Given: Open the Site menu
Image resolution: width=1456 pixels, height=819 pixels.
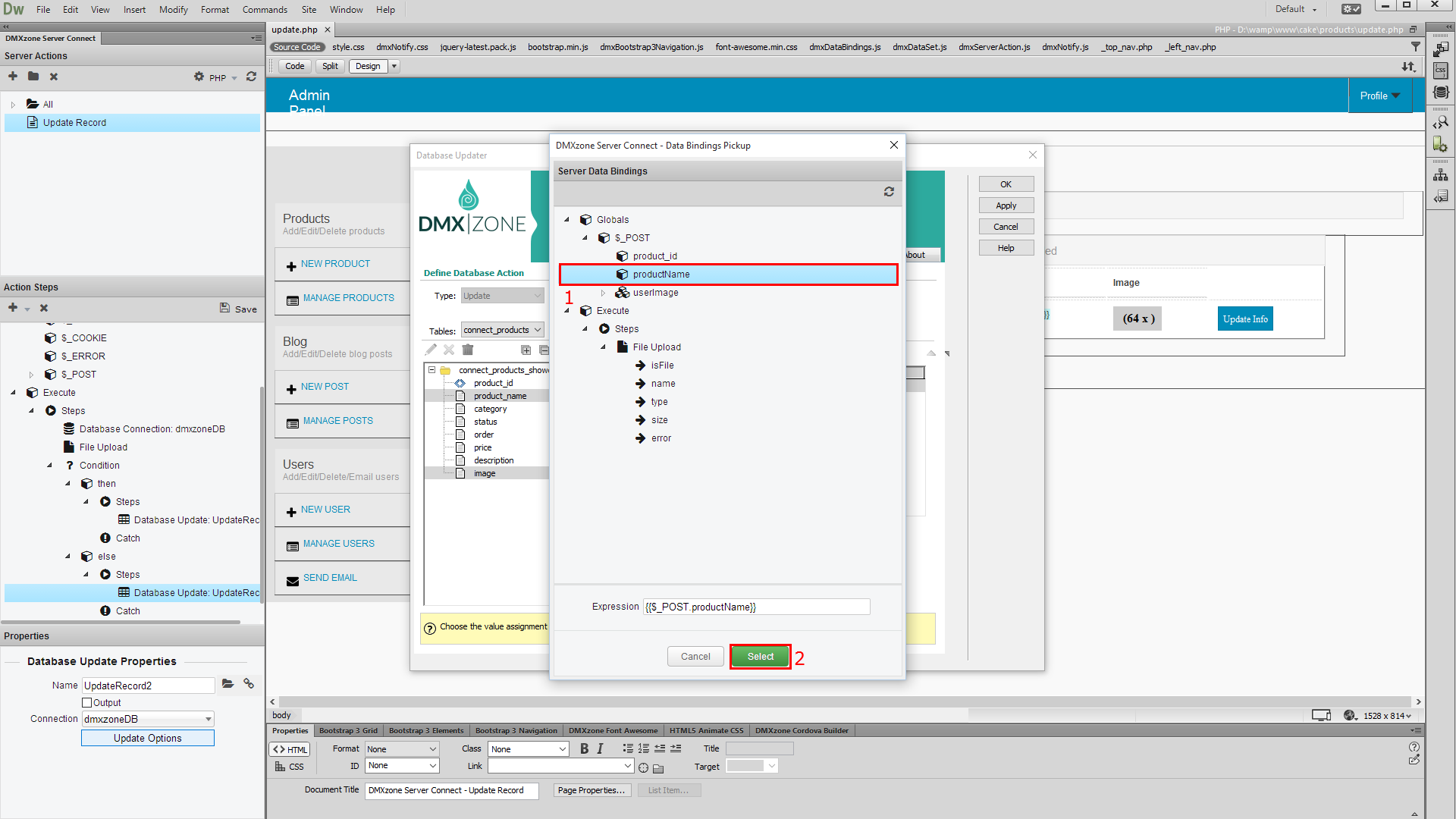Looking at the screenshot, I should 309,10.
